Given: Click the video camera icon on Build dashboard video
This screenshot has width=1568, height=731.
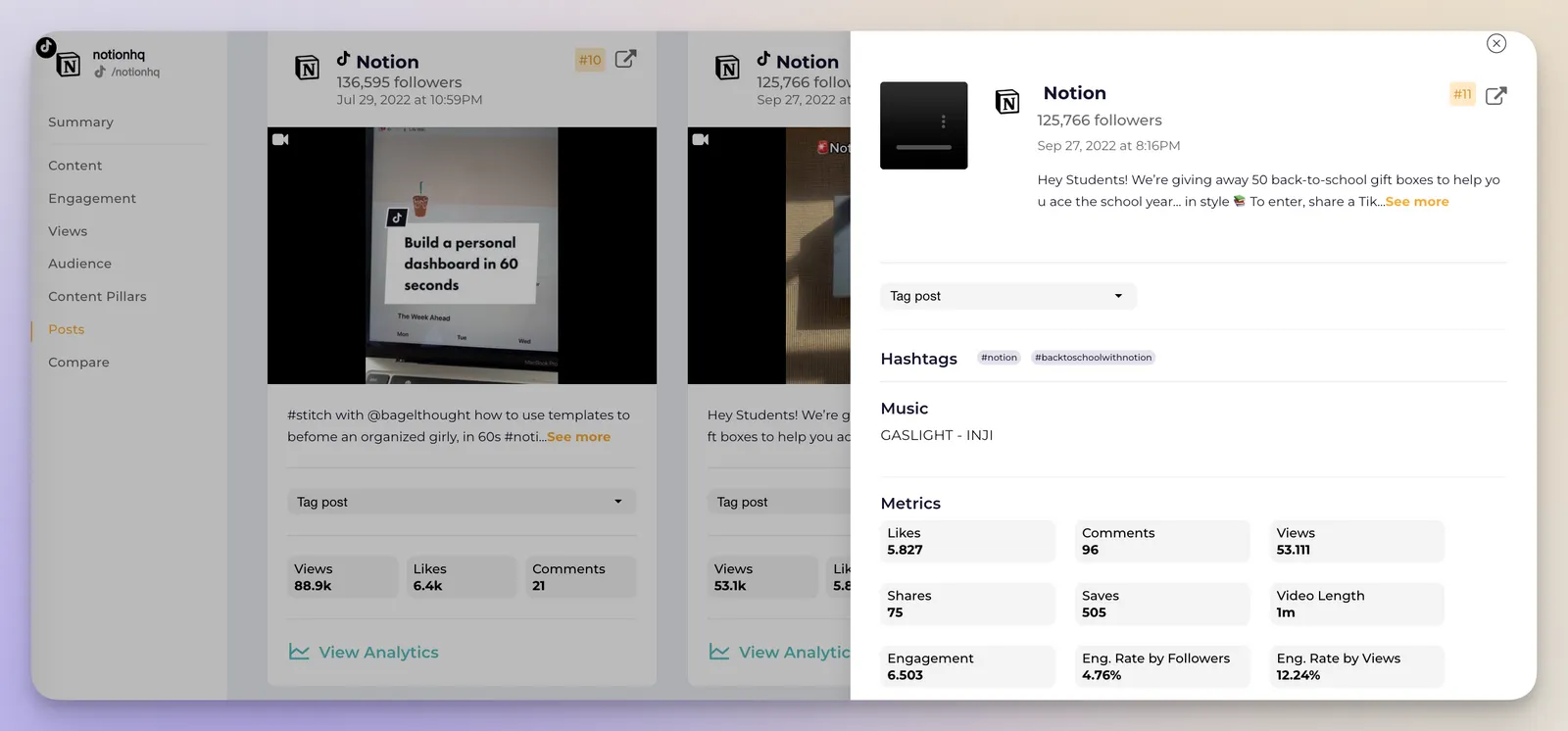Looking at the screenshot, I should coord(280,139).
